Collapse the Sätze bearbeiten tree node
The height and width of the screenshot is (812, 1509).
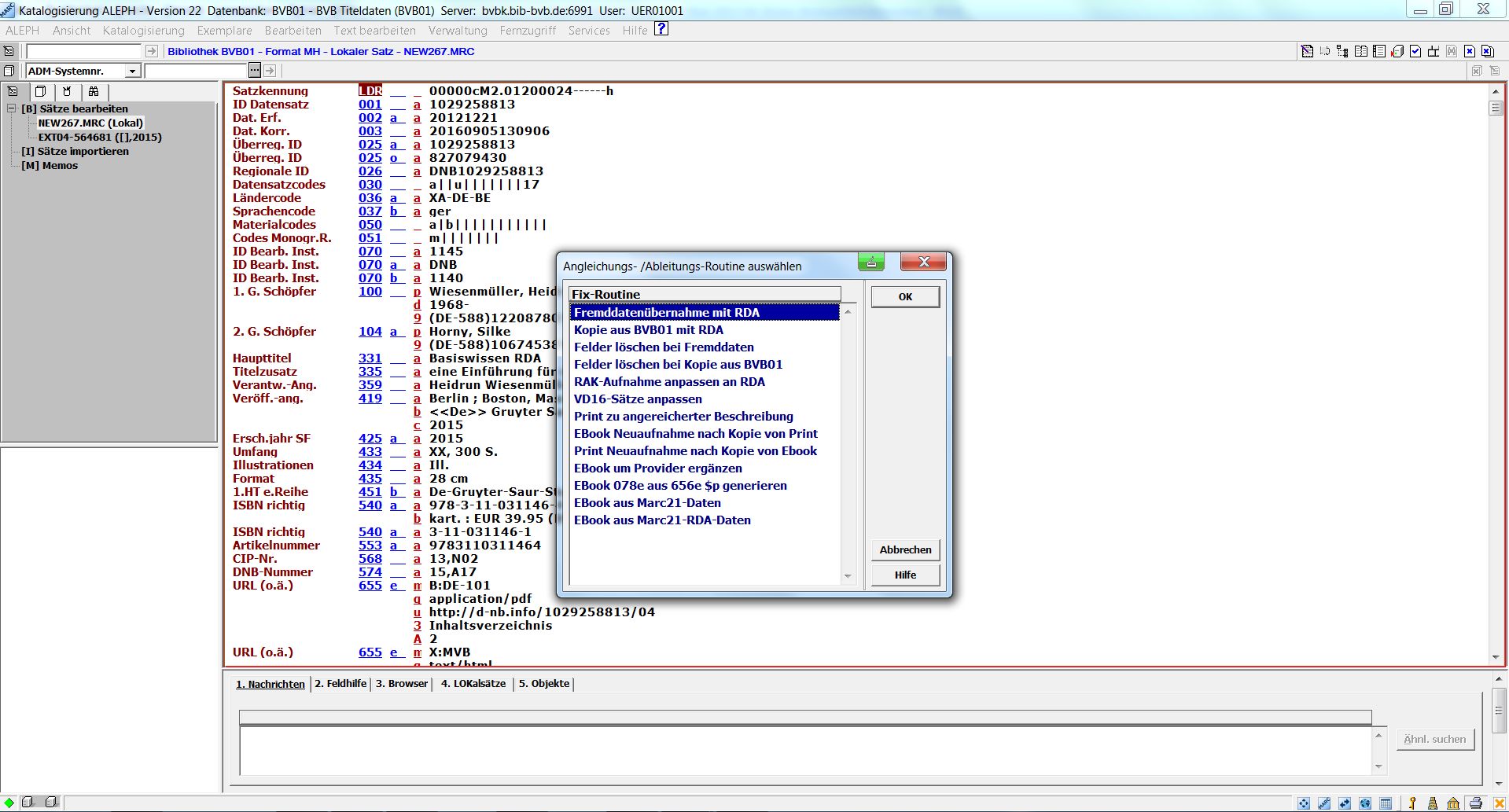pyautogui.click(x=12, y=108)
